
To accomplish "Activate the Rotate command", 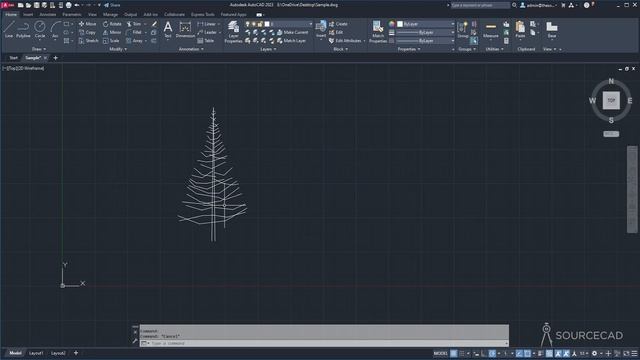I will point(112,24).
